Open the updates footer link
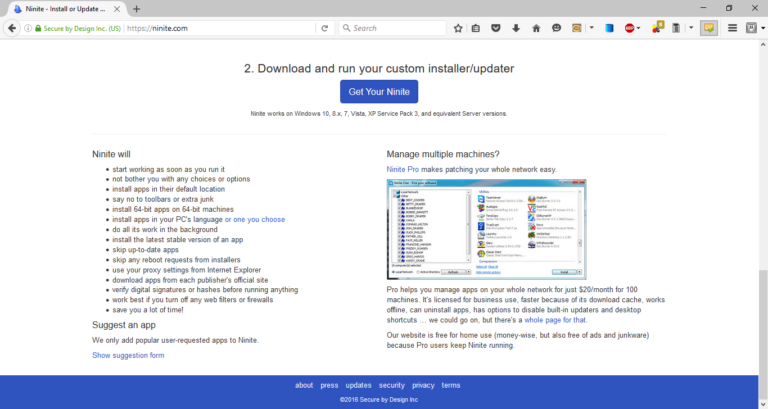This screenshot has width=768, height=409. pos(359,385)
